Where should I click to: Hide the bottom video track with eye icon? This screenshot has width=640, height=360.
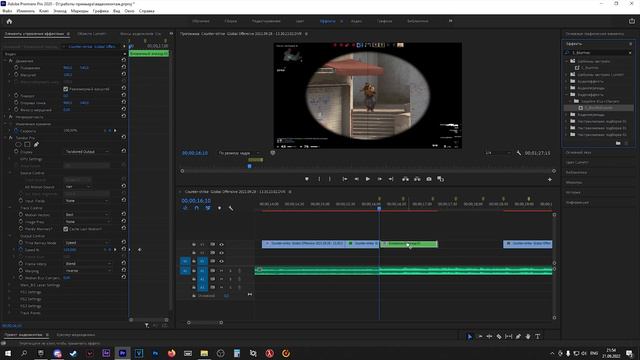[x=222, y=261]
